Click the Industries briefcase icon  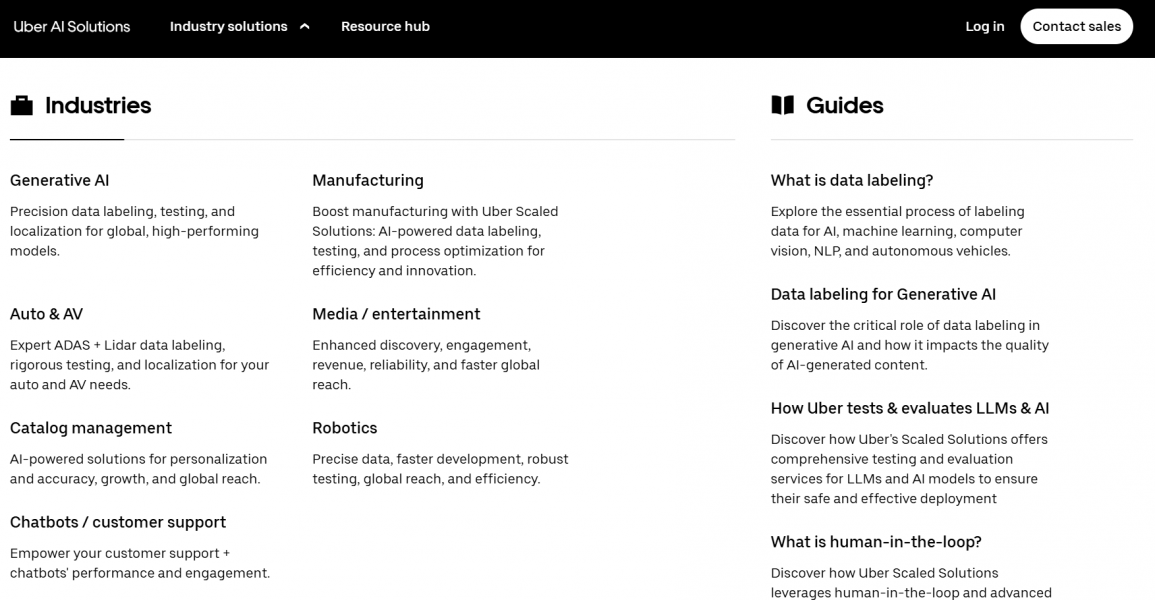click(x=22, y=106)
